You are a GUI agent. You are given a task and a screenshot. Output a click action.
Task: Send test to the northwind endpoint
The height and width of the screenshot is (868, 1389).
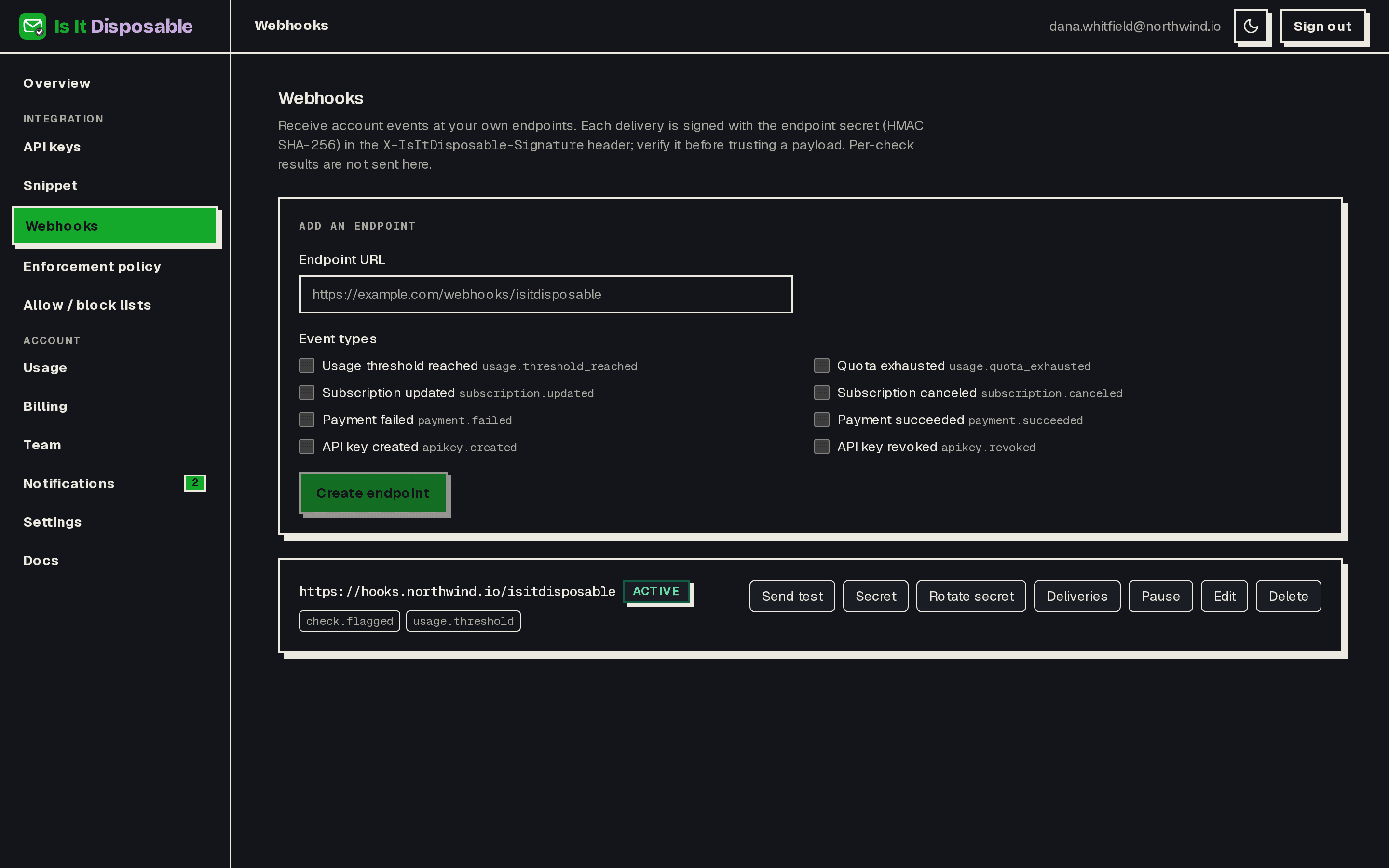pos(792,596)
